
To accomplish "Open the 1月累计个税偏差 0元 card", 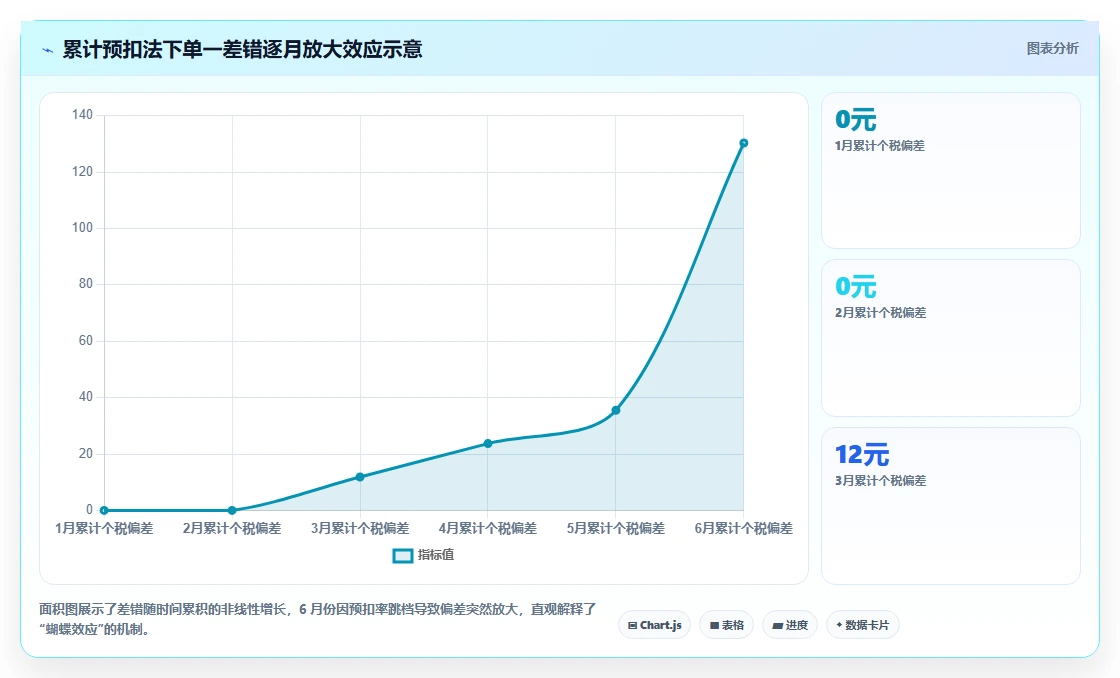I will tap(951, 170).
